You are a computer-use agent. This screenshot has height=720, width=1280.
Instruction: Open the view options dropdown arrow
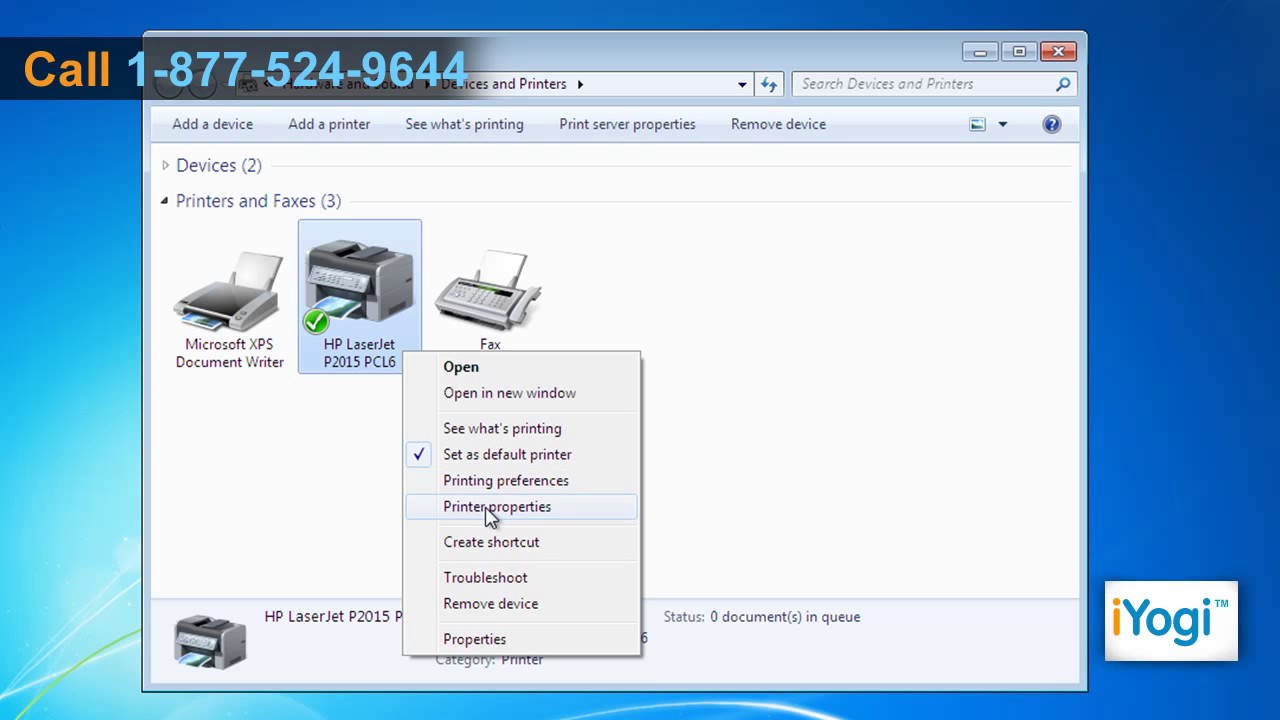pos(1002,124)
